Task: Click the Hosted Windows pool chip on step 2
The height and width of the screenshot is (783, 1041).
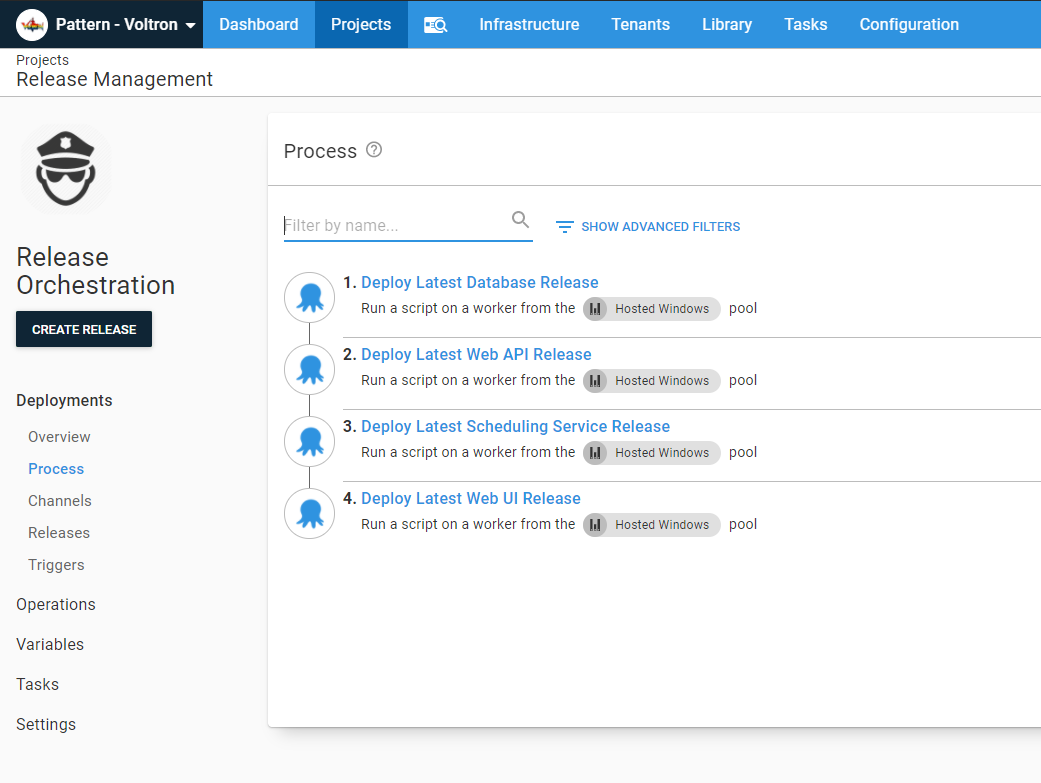Action: click(651, 381)
